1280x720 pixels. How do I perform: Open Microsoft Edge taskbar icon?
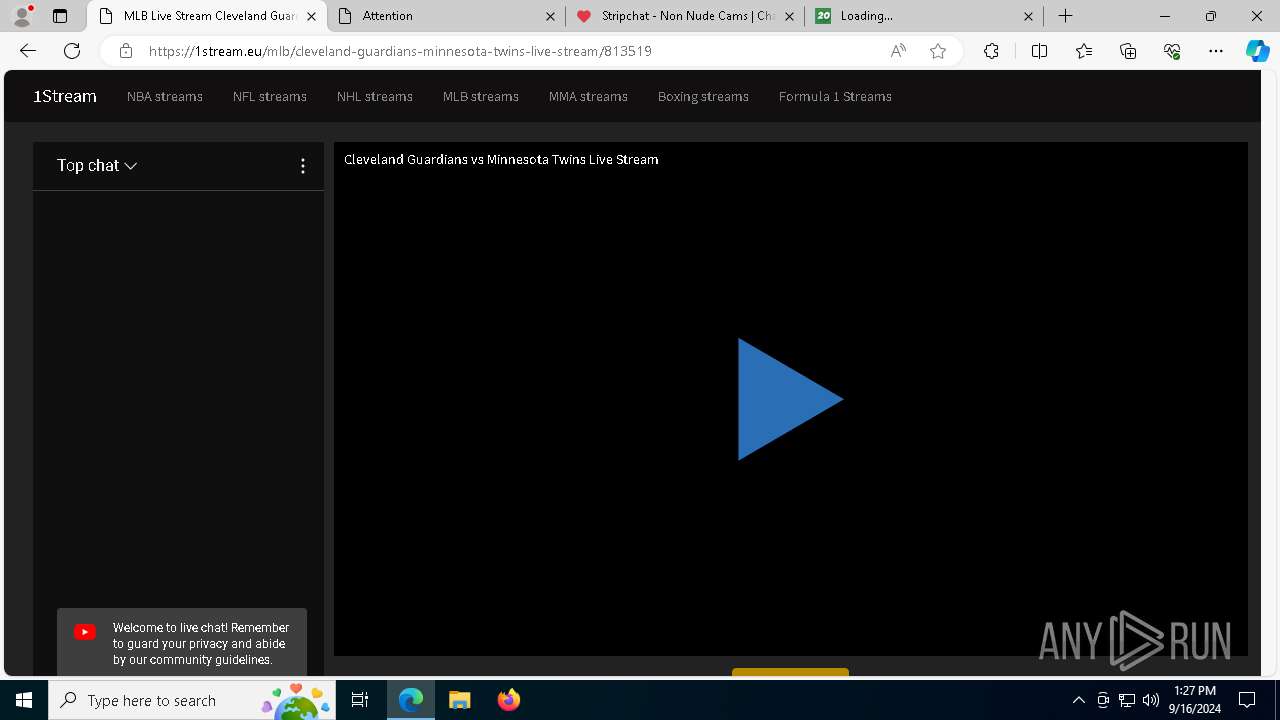point(411,700)
